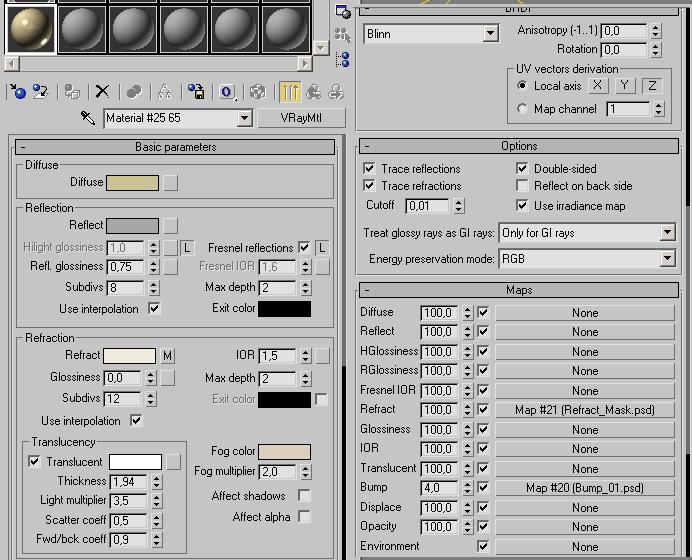Collapse the Basic parameters rollout
The width and height of the screenshot is (692, 560).
click(x=175, y=147)
